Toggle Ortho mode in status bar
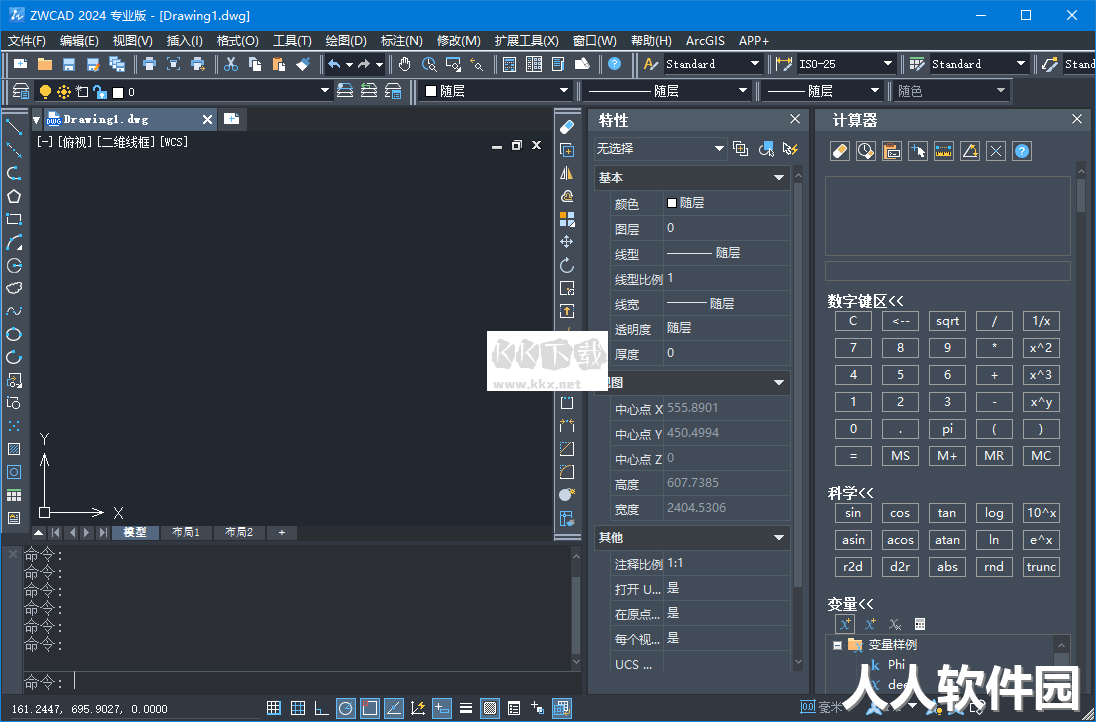 322,708
